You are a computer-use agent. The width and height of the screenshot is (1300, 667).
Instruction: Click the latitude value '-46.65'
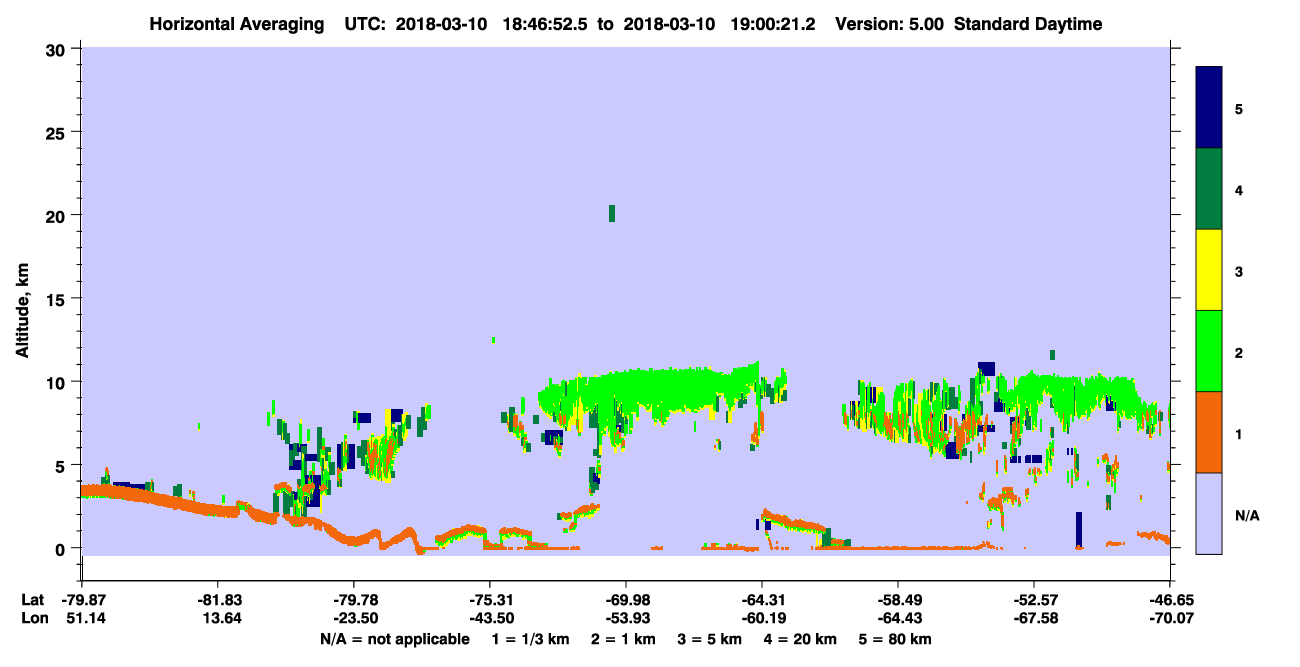(x=1170, y=600)
